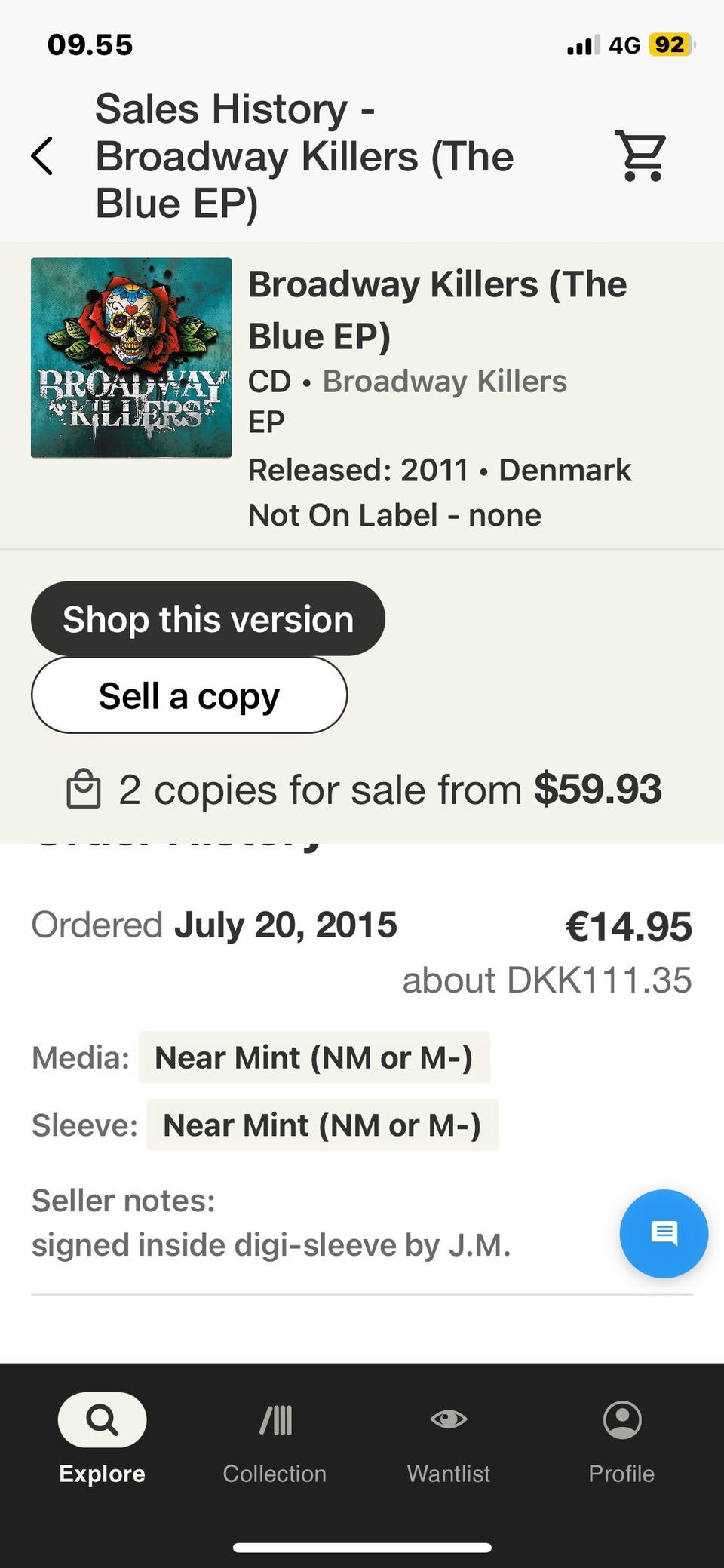Open the Broadway Killers artist link
This screenshot has height=1568, width=724.
tap(445, 382)
